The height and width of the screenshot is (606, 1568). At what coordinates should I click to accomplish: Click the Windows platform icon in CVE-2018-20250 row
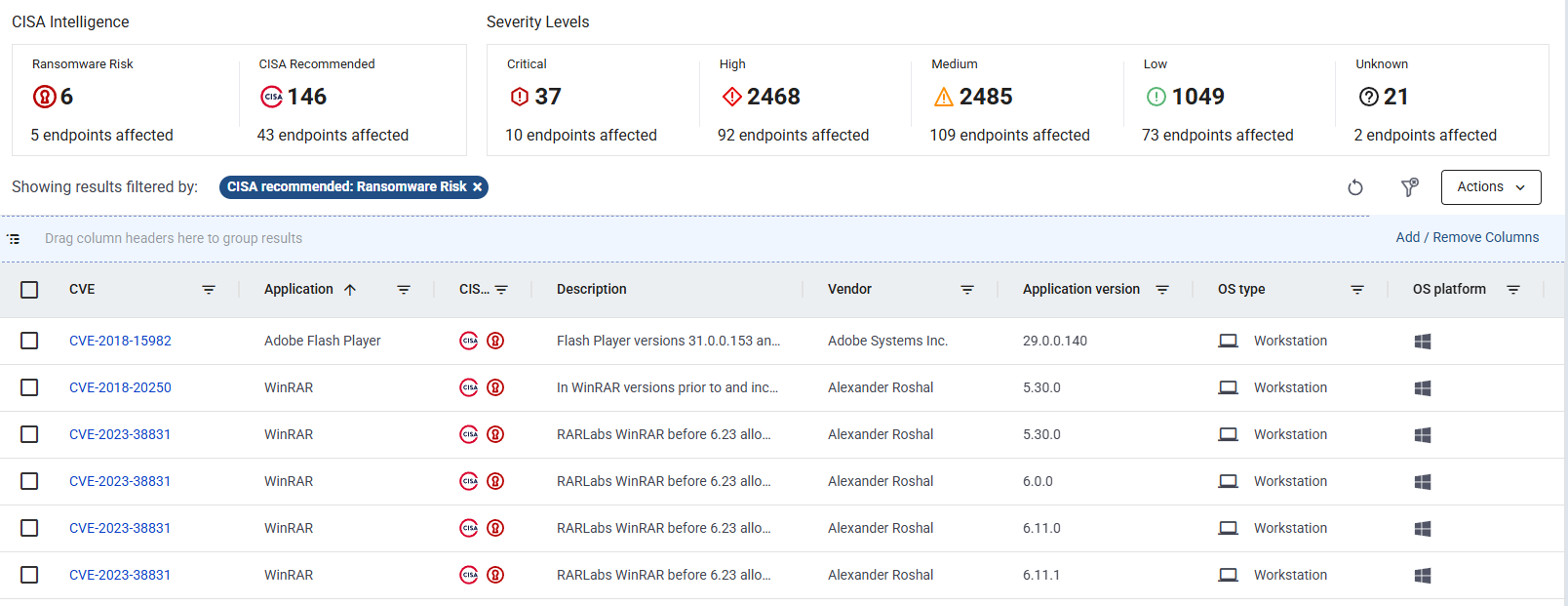[1423, 387]
